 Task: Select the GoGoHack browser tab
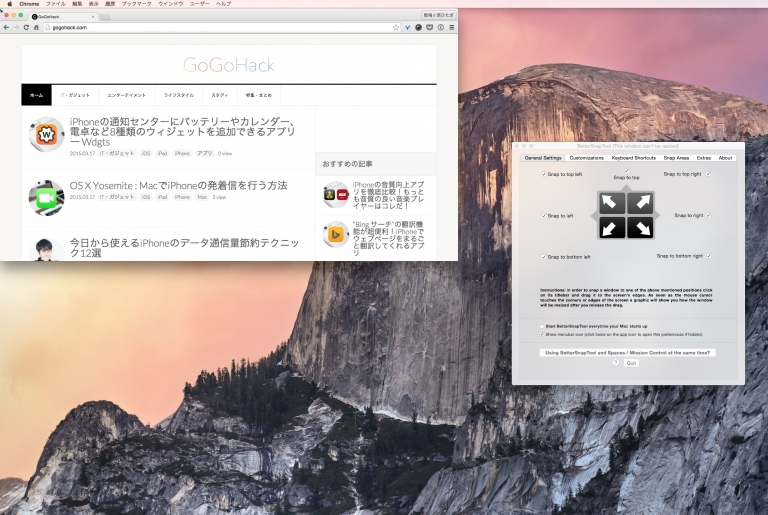click(x=61, y=17)
